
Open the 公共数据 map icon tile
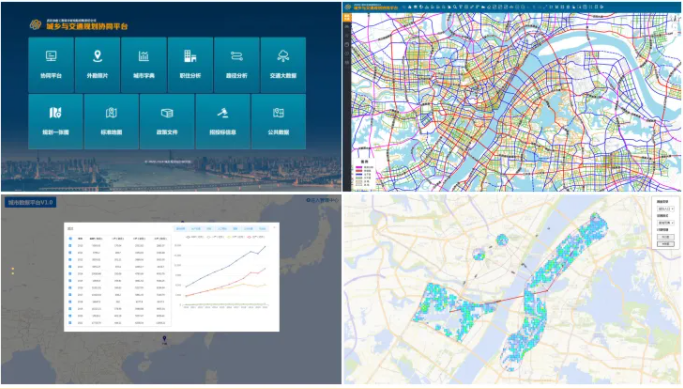pos(279,122)
